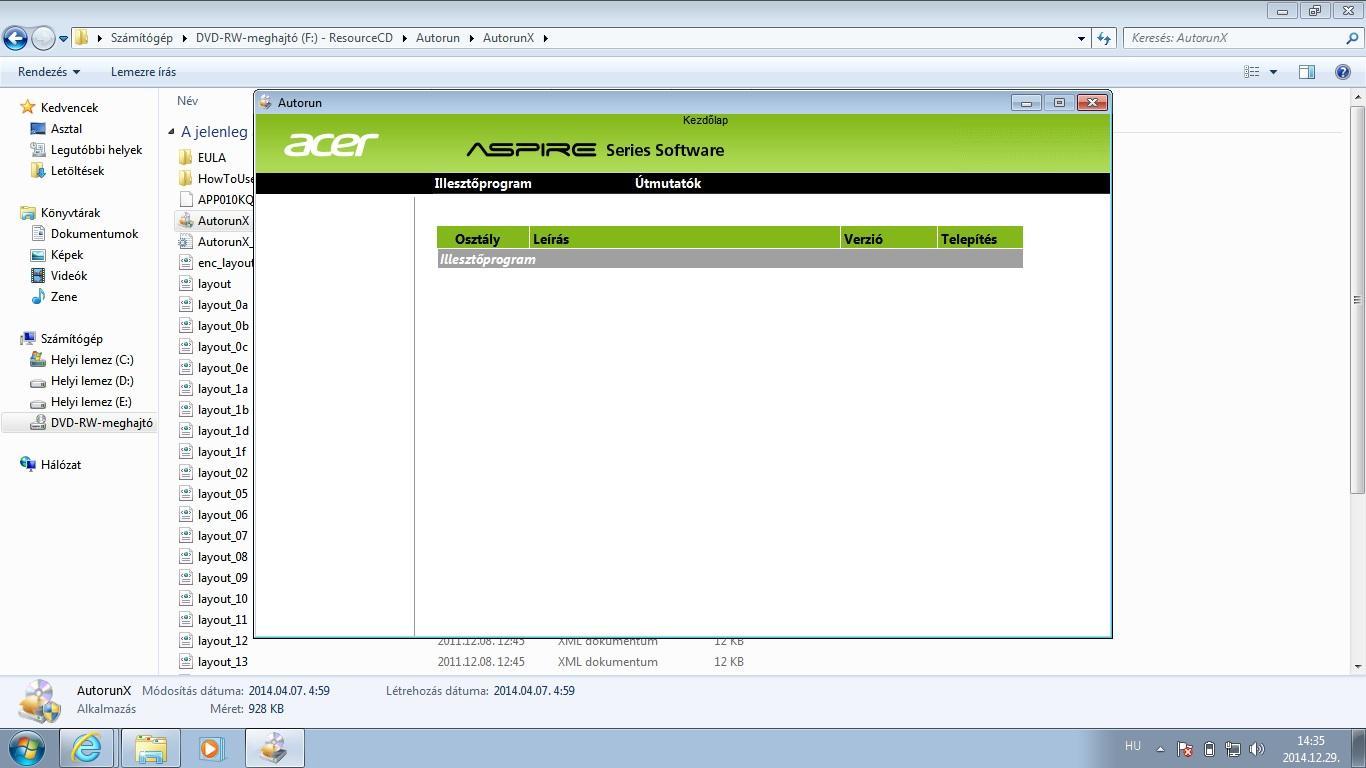Click the volume speaker tray icon
Screen dimensions: 1366x768
click(1257, 748)
